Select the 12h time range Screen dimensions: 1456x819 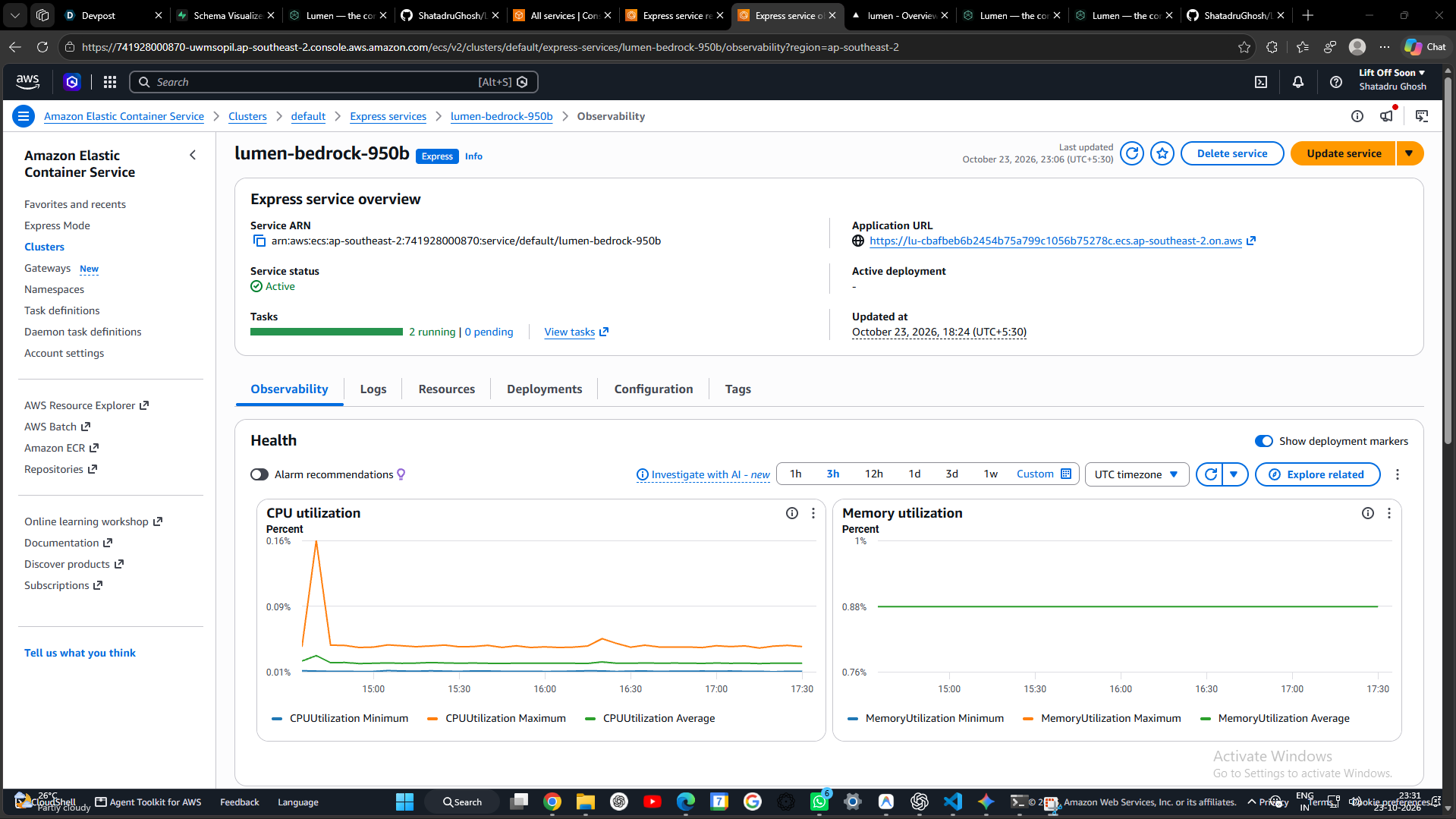click(x=874, y=474)
